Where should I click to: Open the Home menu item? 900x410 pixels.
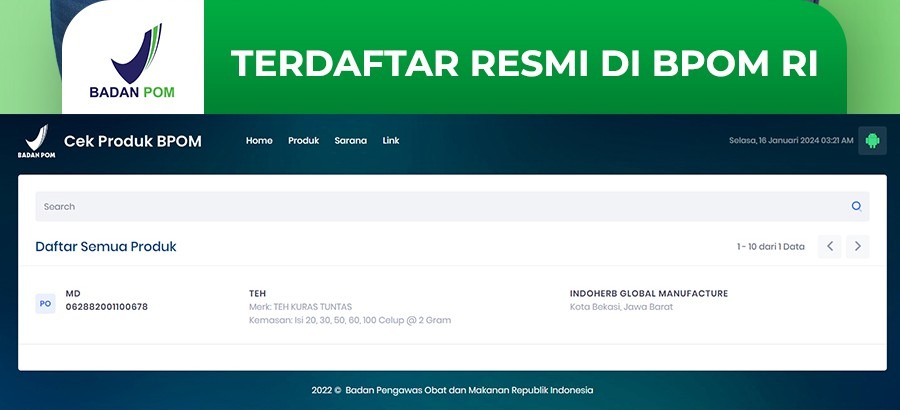tap(259, 141)
